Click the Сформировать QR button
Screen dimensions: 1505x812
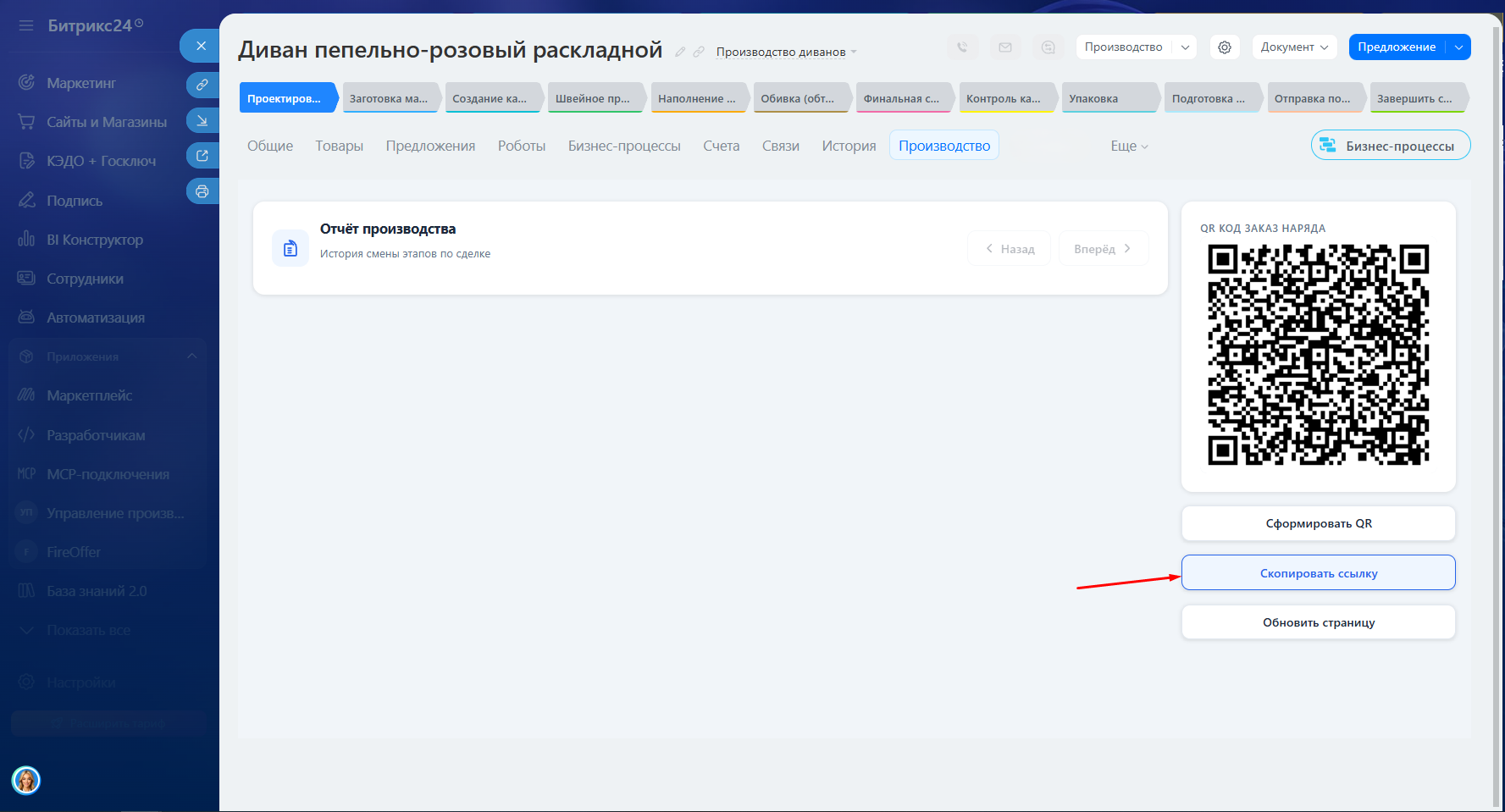[x=1319, y=523]
